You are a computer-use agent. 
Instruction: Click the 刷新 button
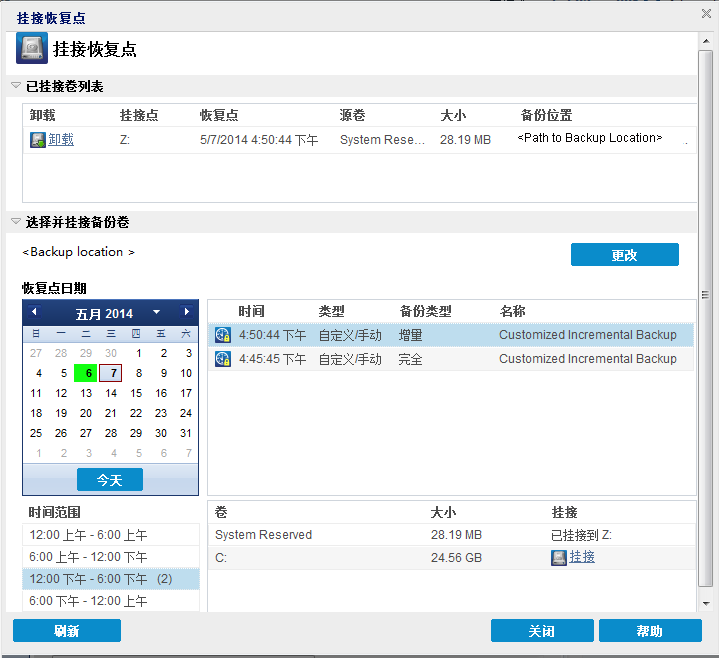(67, 630)
